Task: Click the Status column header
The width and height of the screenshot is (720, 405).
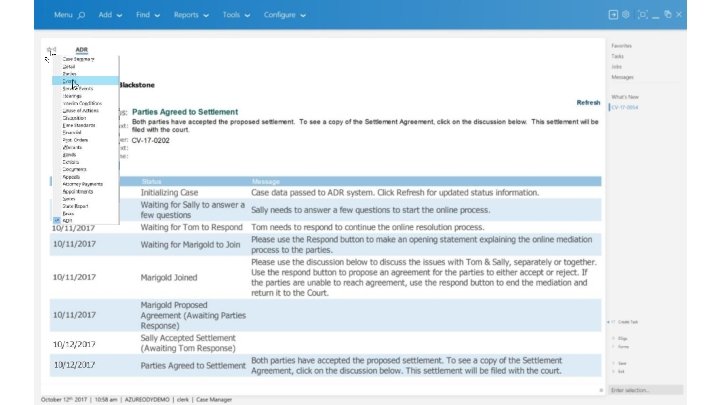Action: [152, 181]
